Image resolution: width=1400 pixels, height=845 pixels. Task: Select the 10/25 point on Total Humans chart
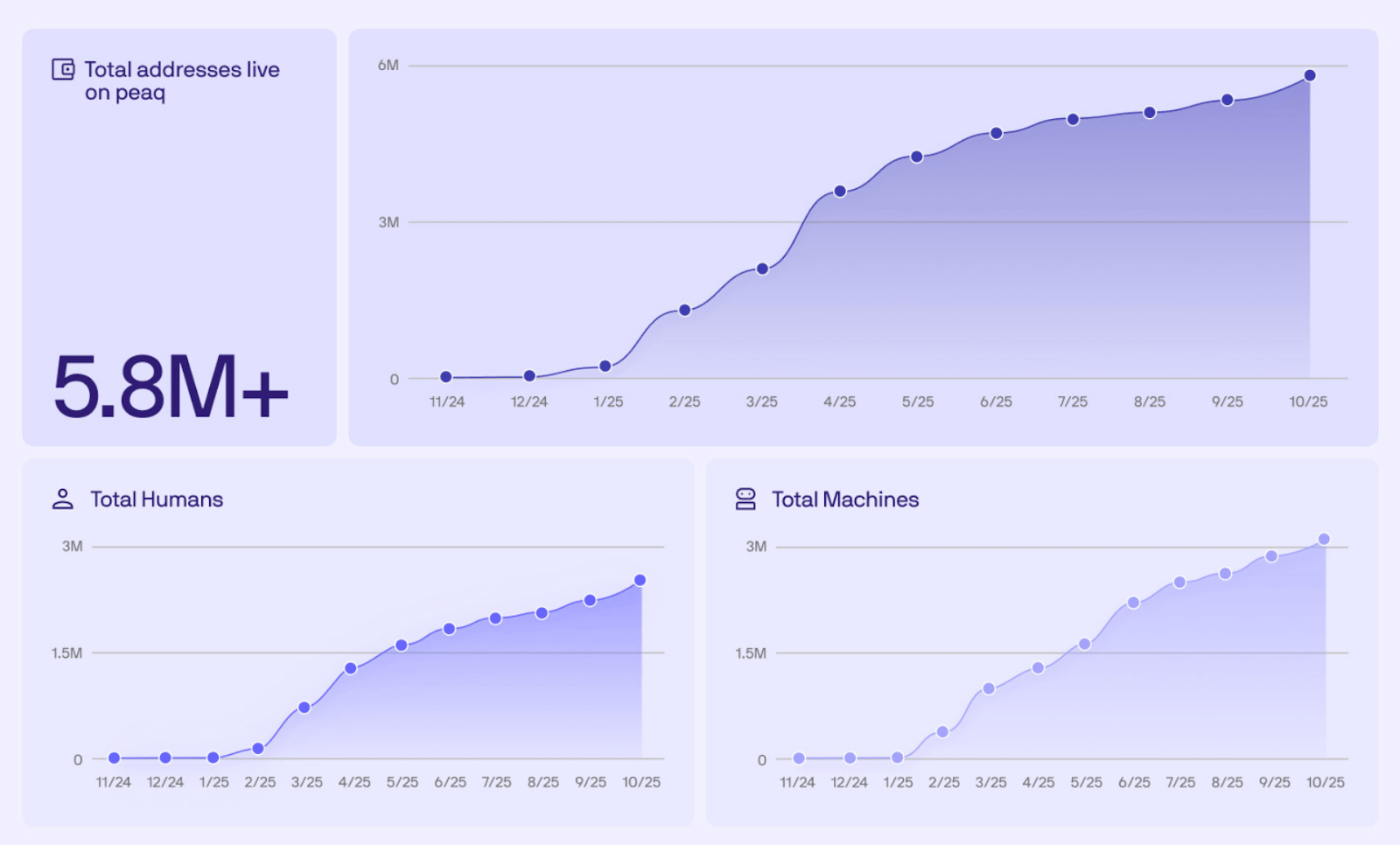pyautogui.click(x=640, y=580)
